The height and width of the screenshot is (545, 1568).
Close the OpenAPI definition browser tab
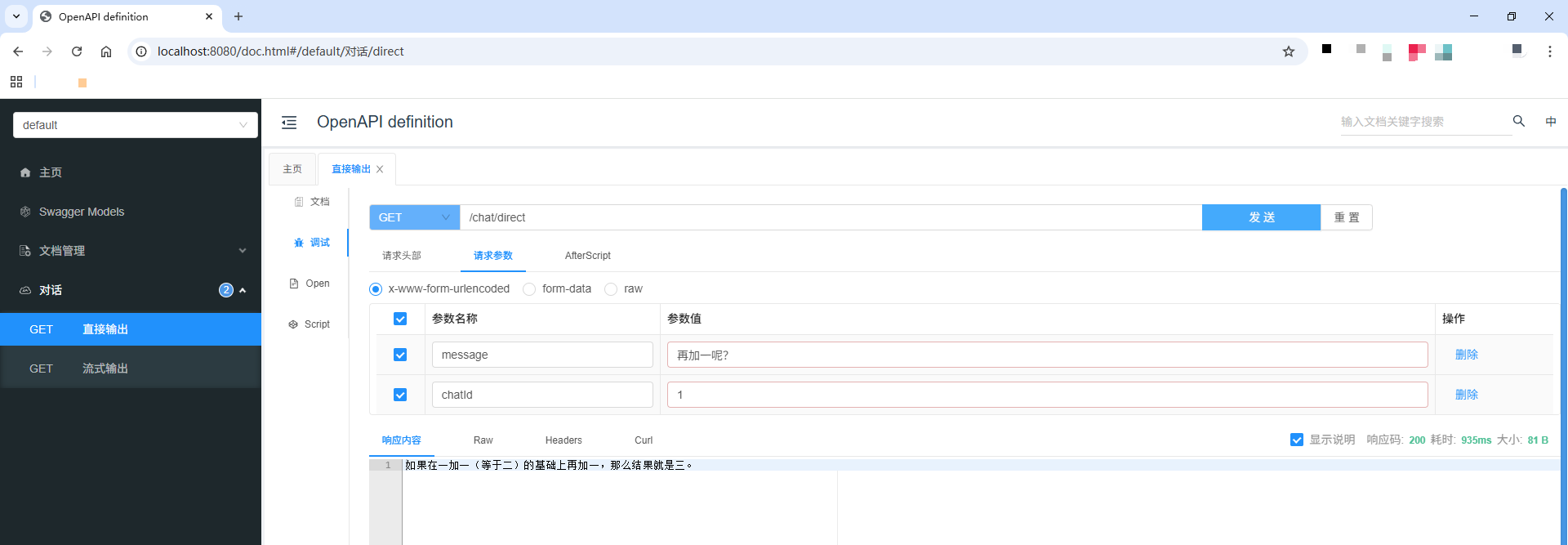click(x=209, y=16)
